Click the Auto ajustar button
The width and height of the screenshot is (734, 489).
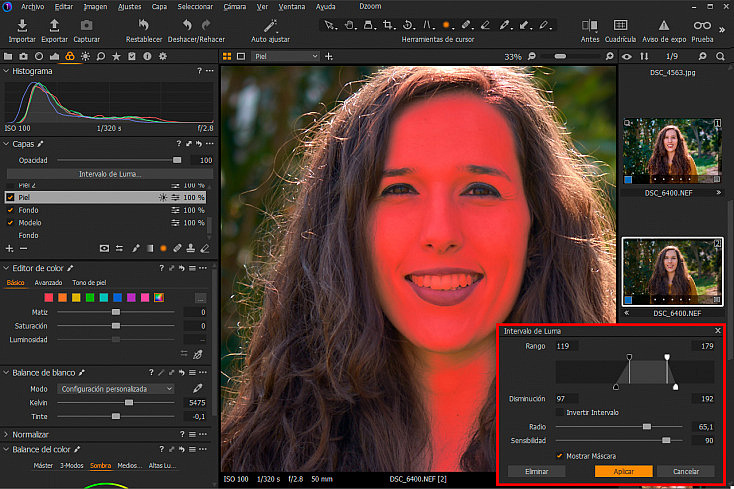(270, 31)
